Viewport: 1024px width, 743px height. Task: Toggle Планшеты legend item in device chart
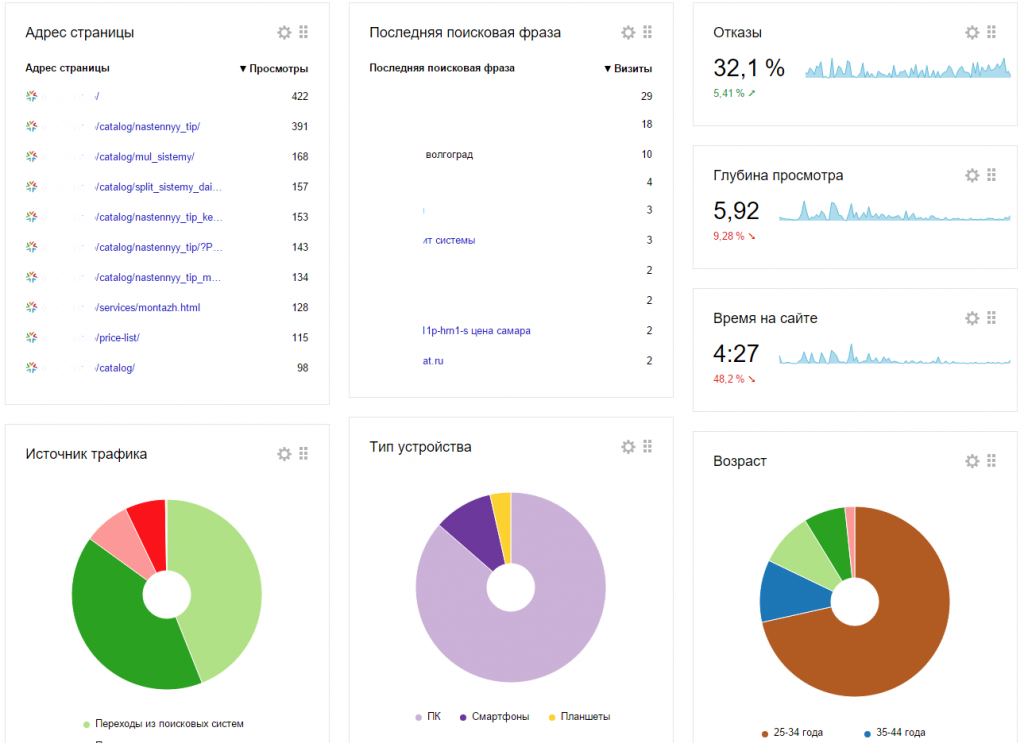[x=579, y=717]
